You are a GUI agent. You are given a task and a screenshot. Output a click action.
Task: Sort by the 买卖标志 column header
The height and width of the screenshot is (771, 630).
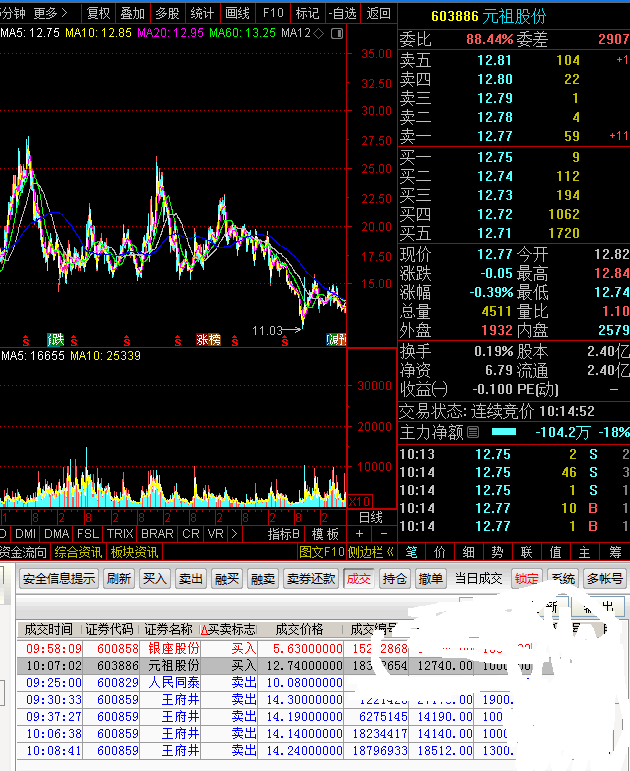coord(228,629)
